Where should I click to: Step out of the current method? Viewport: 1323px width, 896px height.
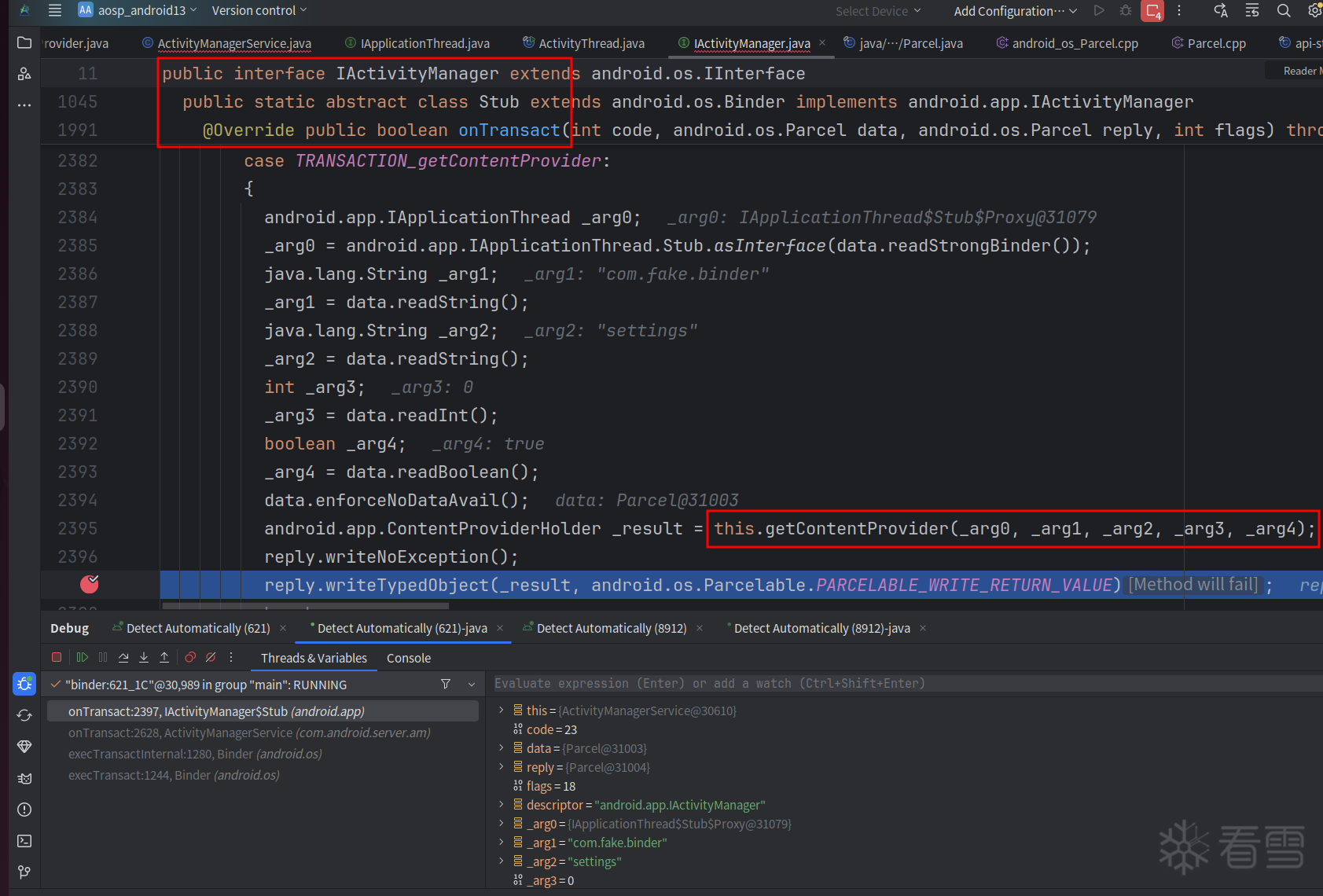[x=164, y=657]
